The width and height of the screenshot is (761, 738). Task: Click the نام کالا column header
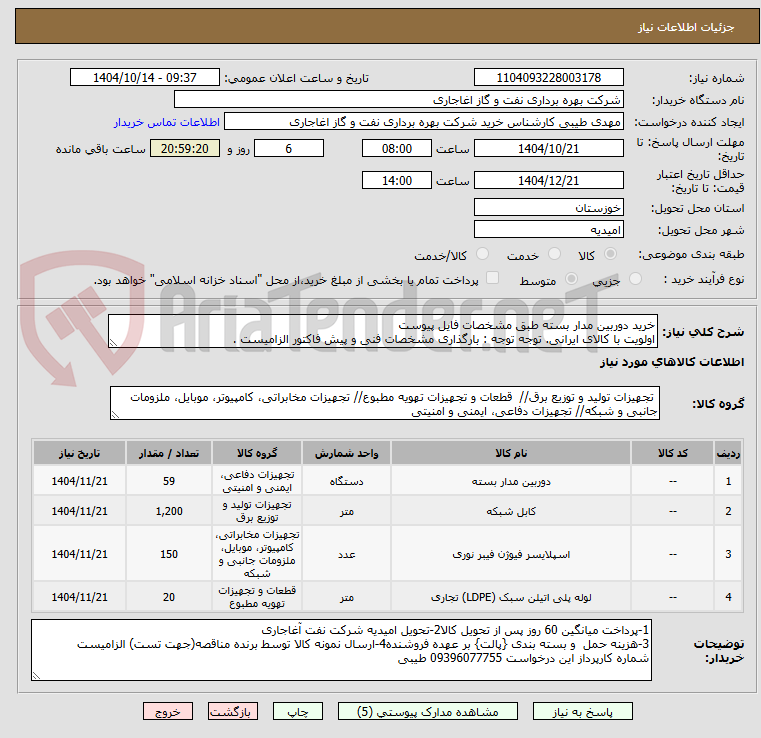click(511, 453)
